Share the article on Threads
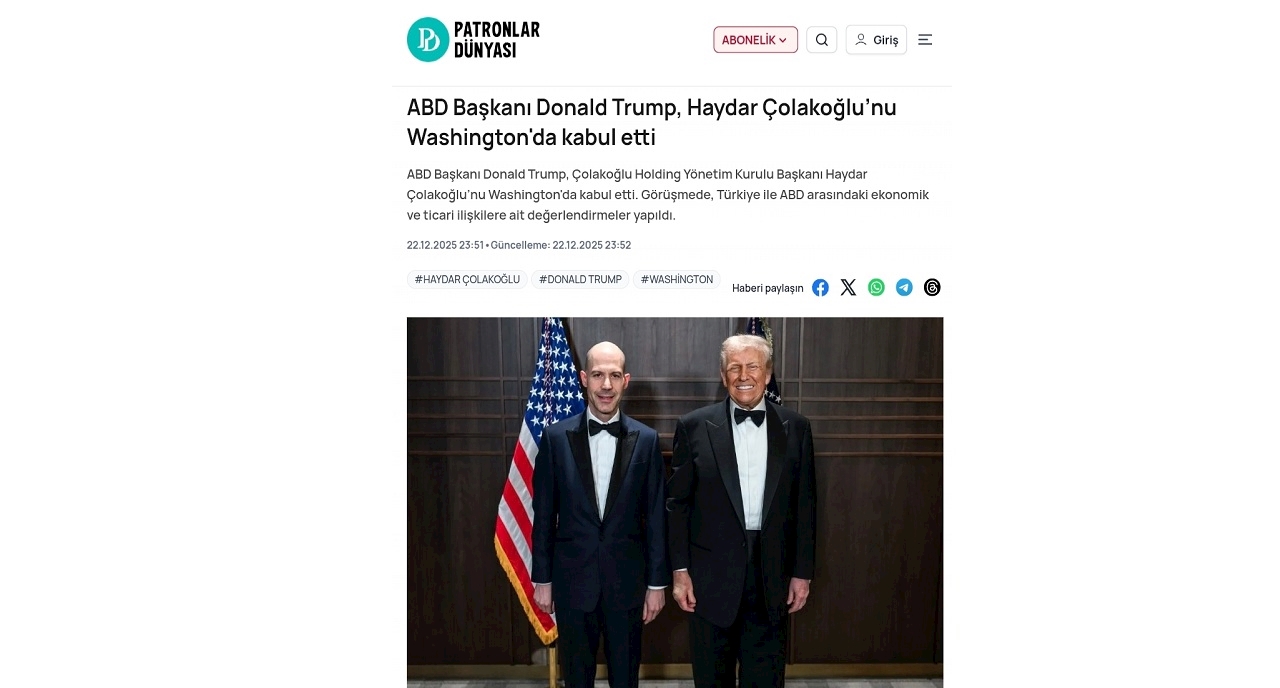This screenshot has width=1280, height=688. tap(932, 288)
